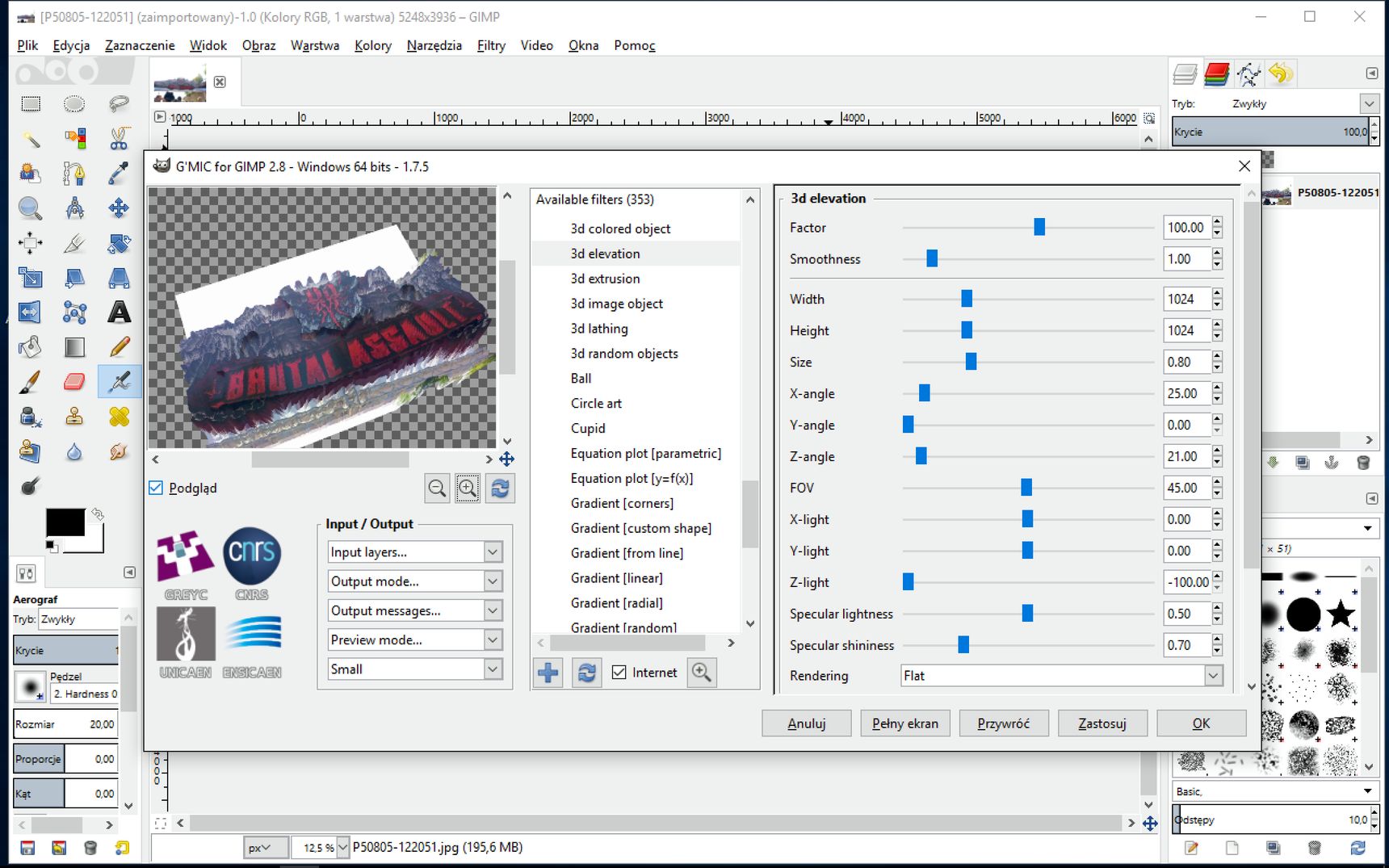
Task: Click the Zastosuj button
Action: [x=1102, y=723]
